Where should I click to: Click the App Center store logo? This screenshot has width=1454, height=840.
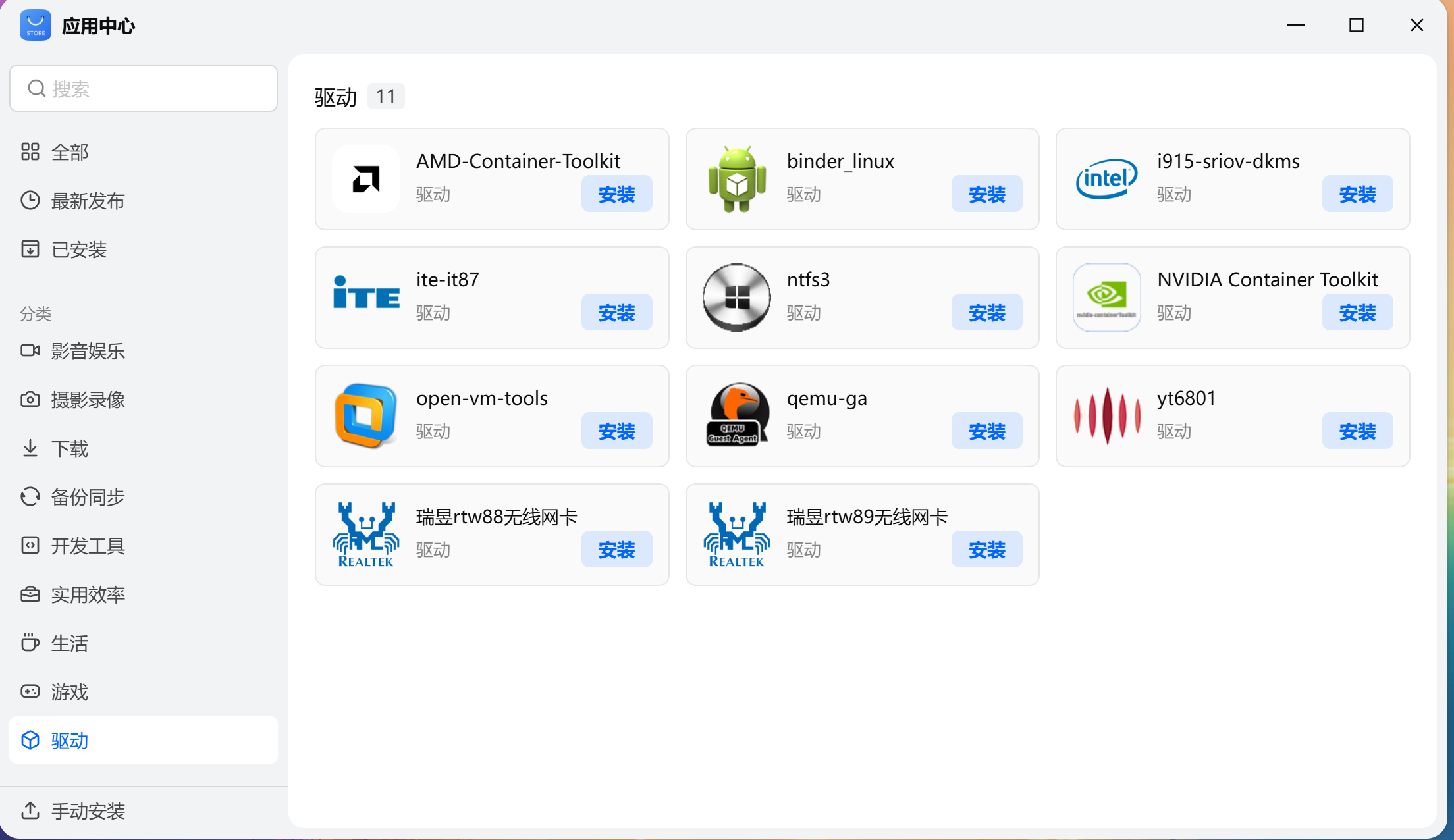pos(36,25)
